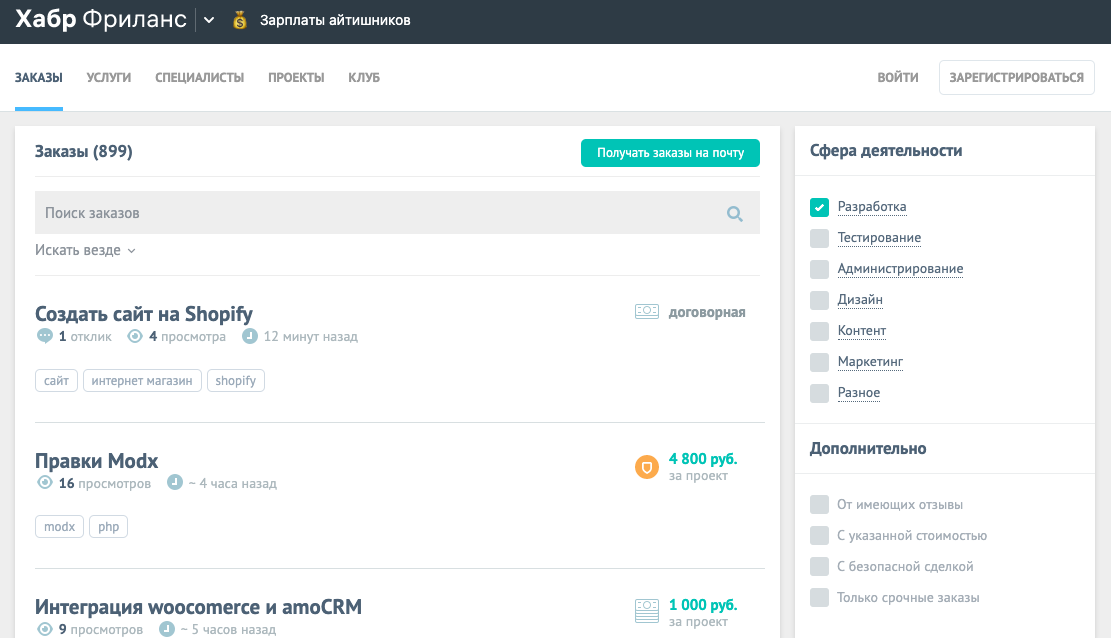1111x638 pixels.
Task: Click the договорная price label
Action: coord(707,312)
